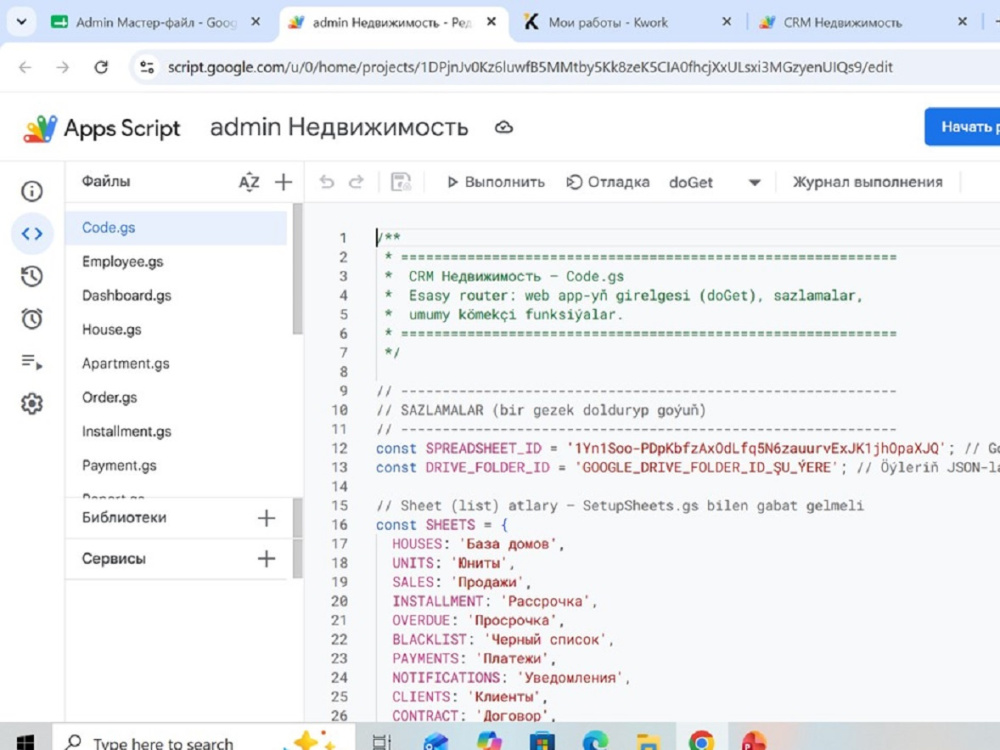Click the Выполнить run button
The height and width of the screenshot is (750, 1000).
click(496, 182)
